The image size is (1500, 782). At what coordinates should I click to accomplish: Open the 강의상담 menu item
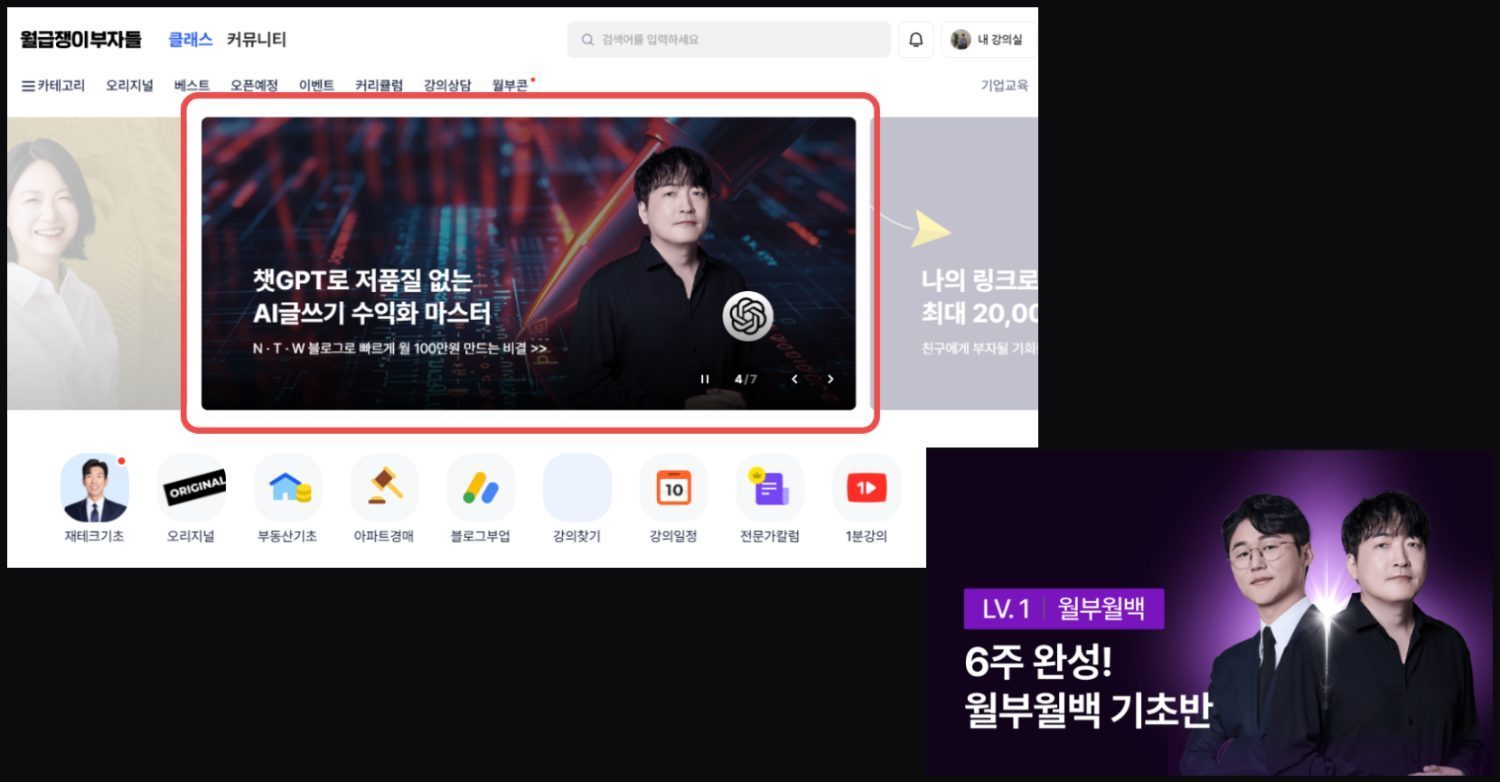pos(447,86)
